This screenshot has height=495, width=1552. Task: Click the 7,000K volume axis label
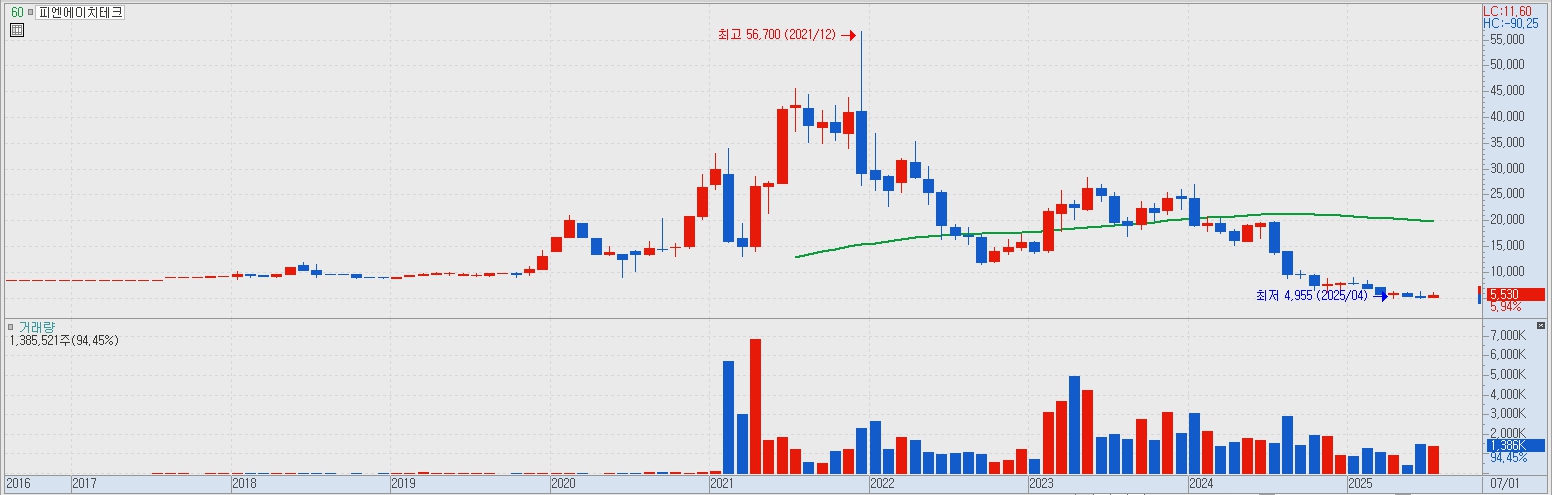(x=1507, y=335)
